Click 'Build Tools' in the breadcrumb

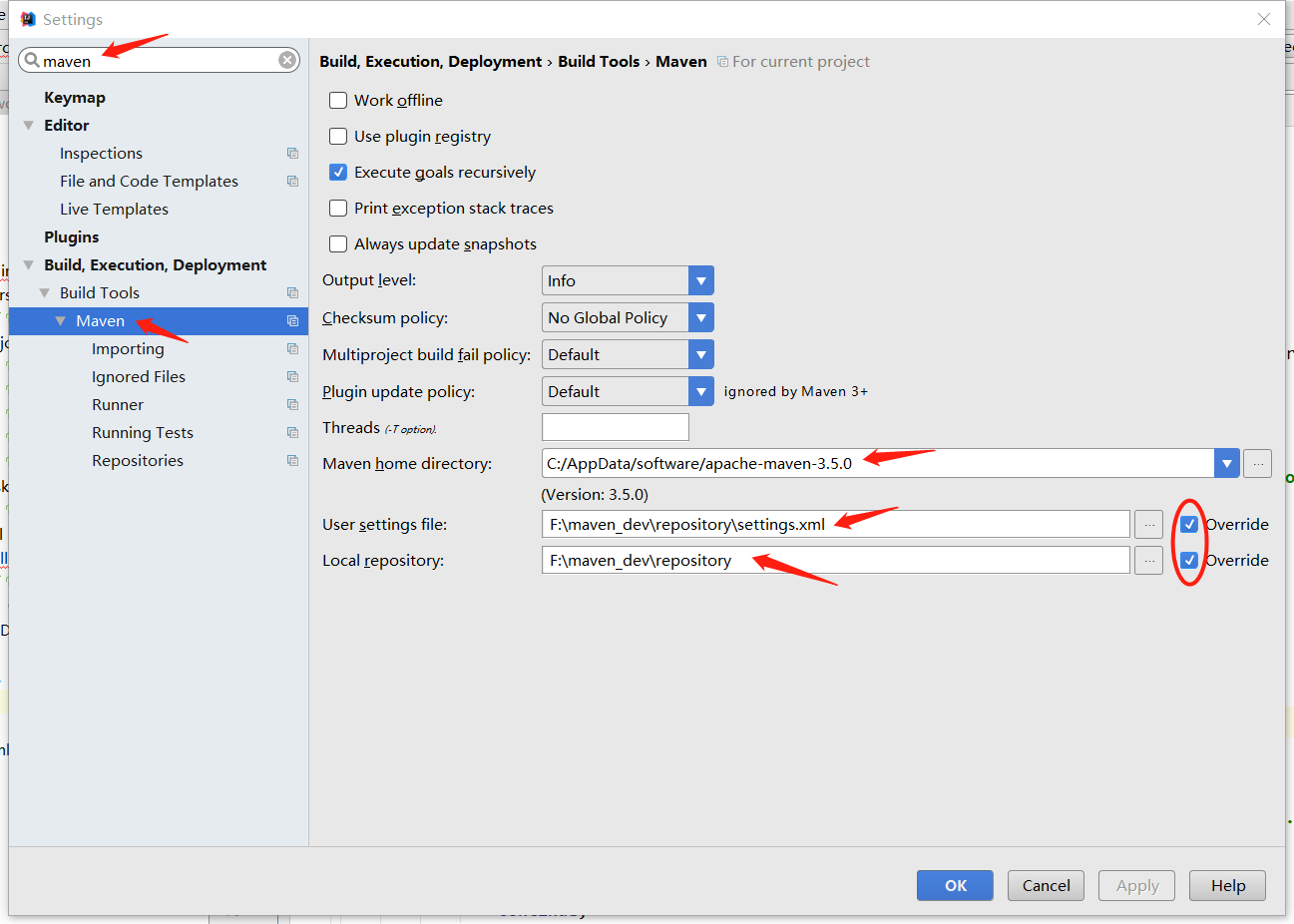coord(599,61)
